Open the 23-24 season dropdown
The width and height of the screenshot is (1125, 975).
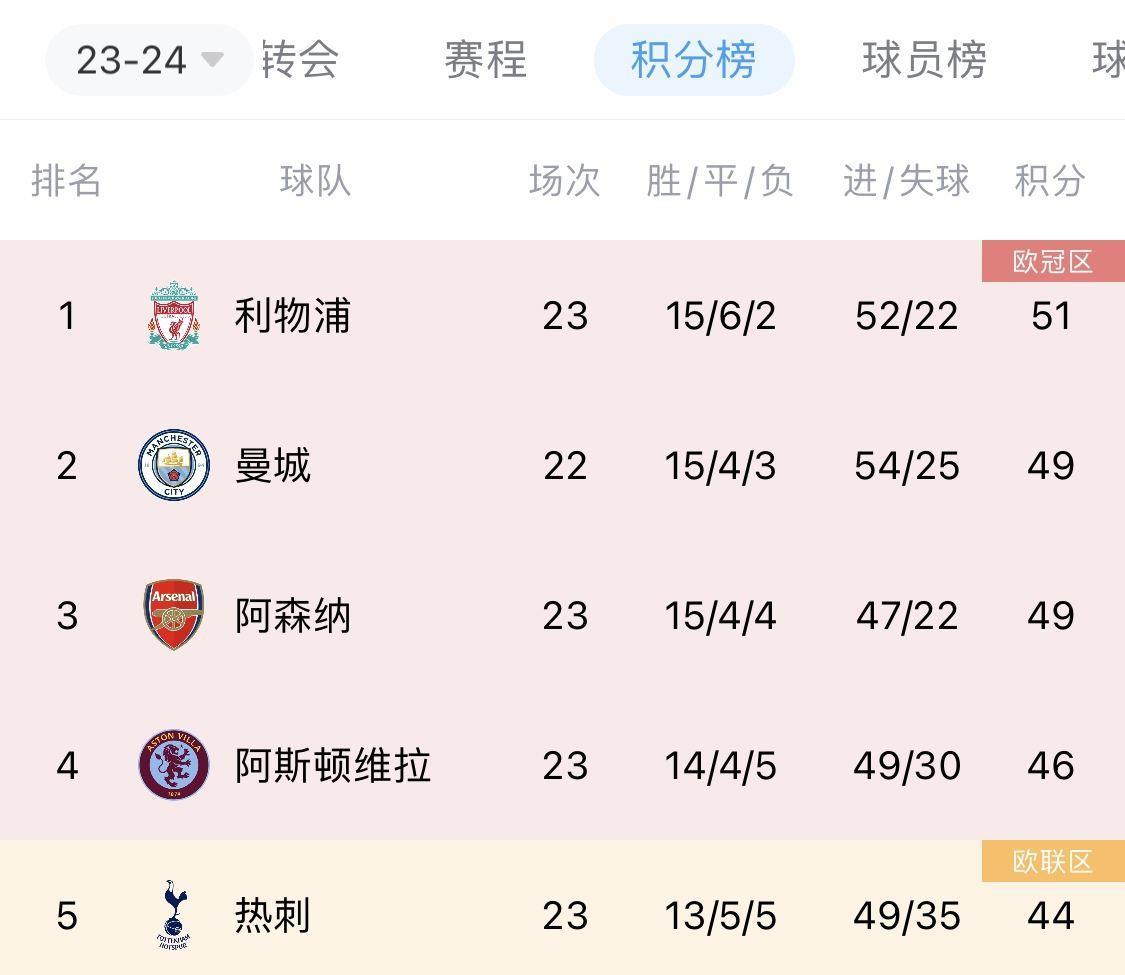(x=149, y=60)
